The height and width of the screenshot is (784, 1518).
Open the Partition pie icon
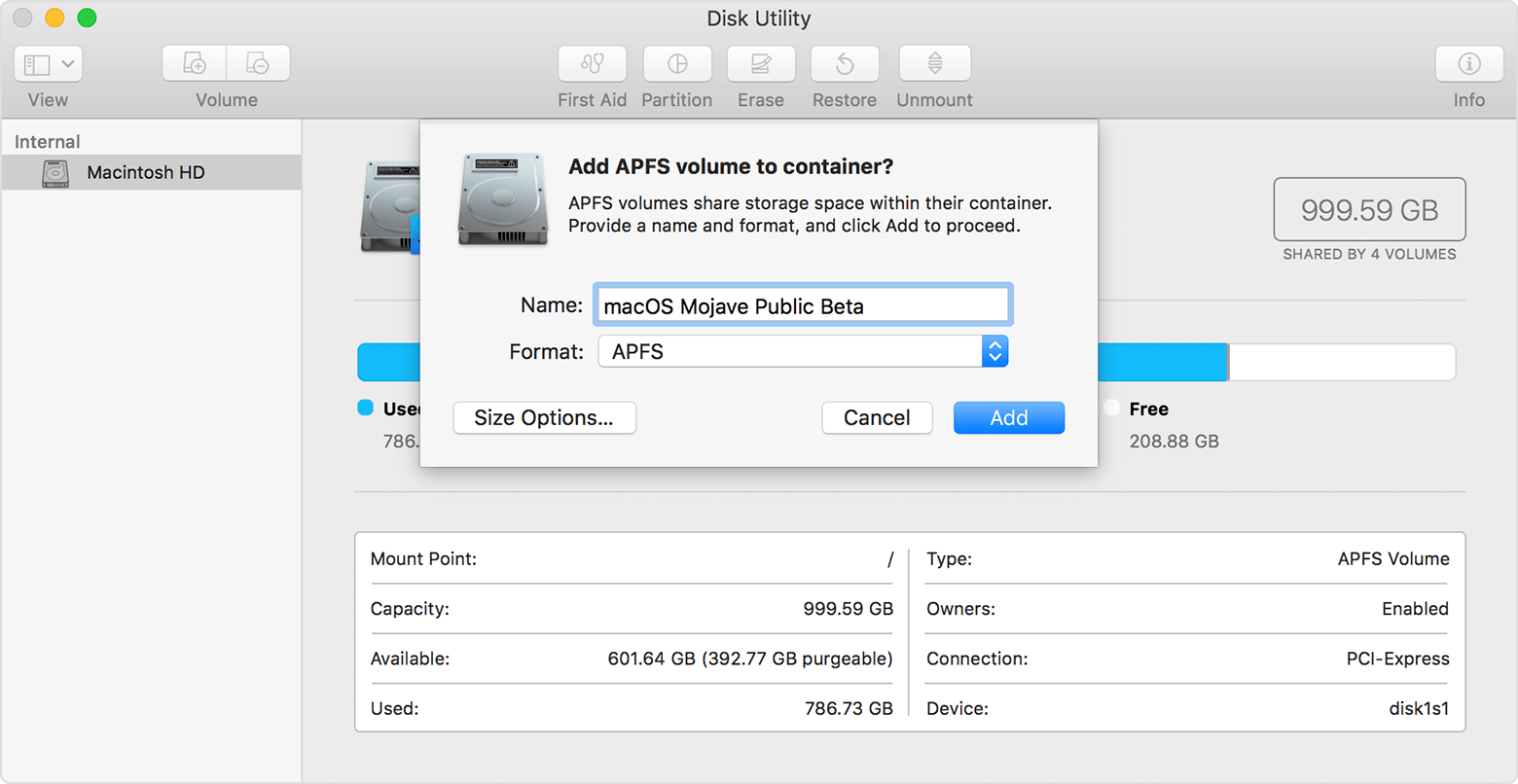pos(677,63)
